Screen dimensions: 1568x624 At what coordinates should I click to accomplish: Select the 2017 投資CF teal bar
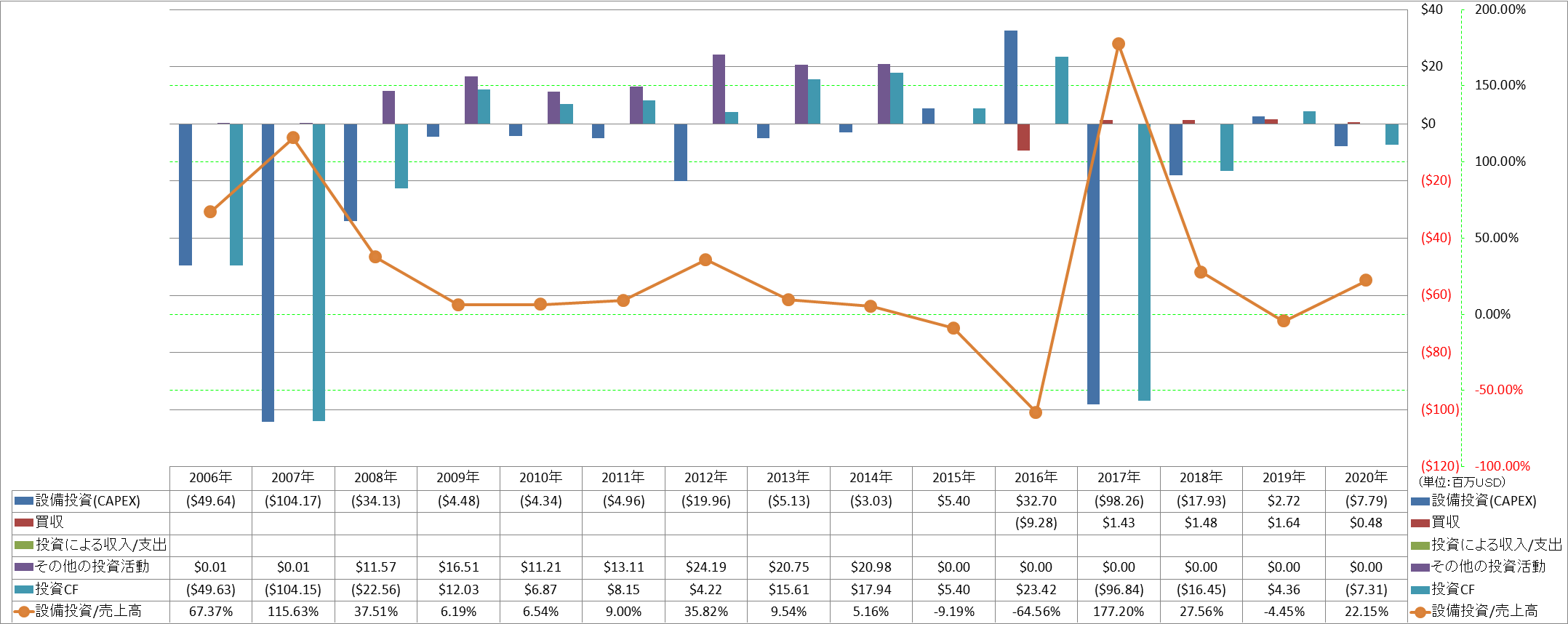(1144, 262)
